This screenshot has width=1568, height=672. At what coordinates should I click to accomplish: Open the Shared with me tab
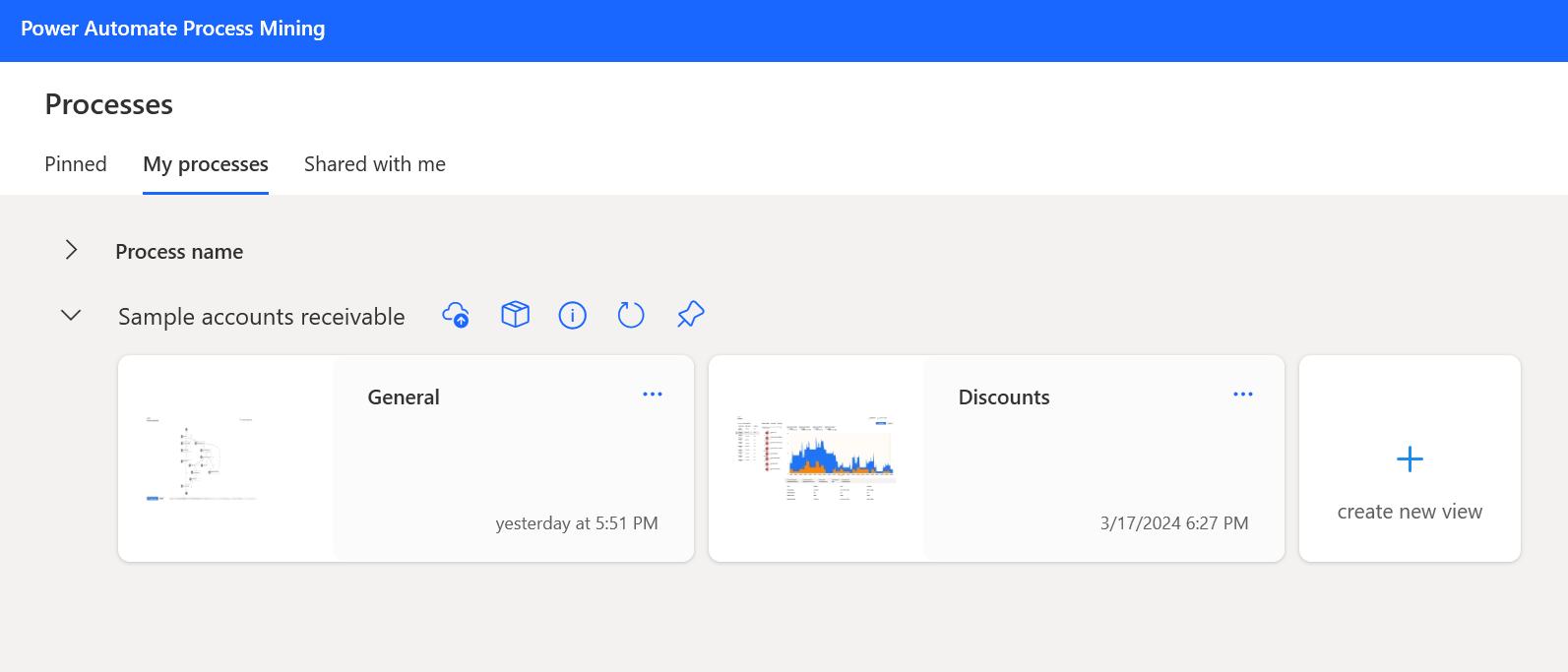coord(375,164)
